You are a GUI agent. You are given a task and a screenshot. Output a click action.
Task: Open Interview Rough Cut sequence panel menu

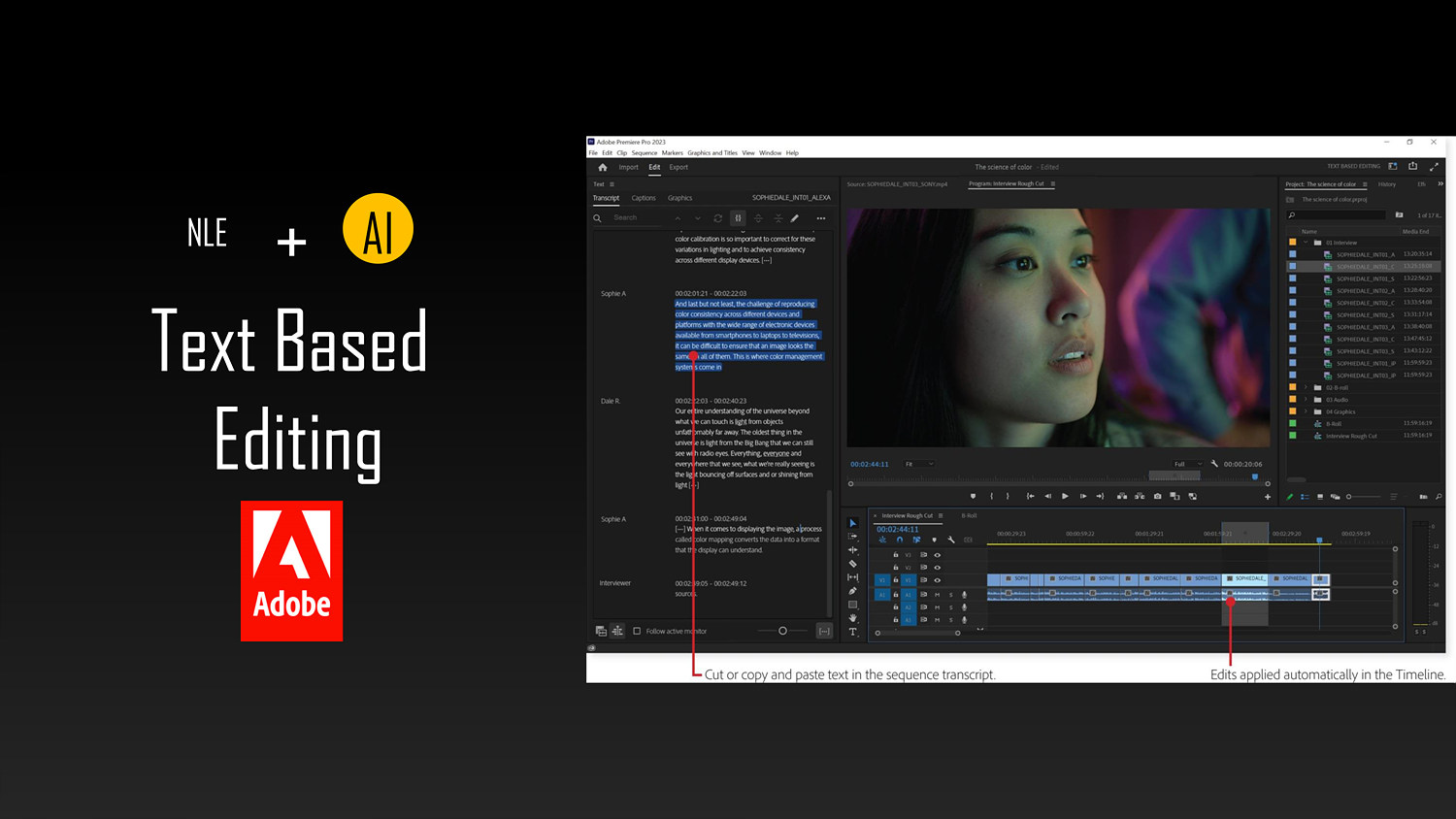(x=941, y=515)
